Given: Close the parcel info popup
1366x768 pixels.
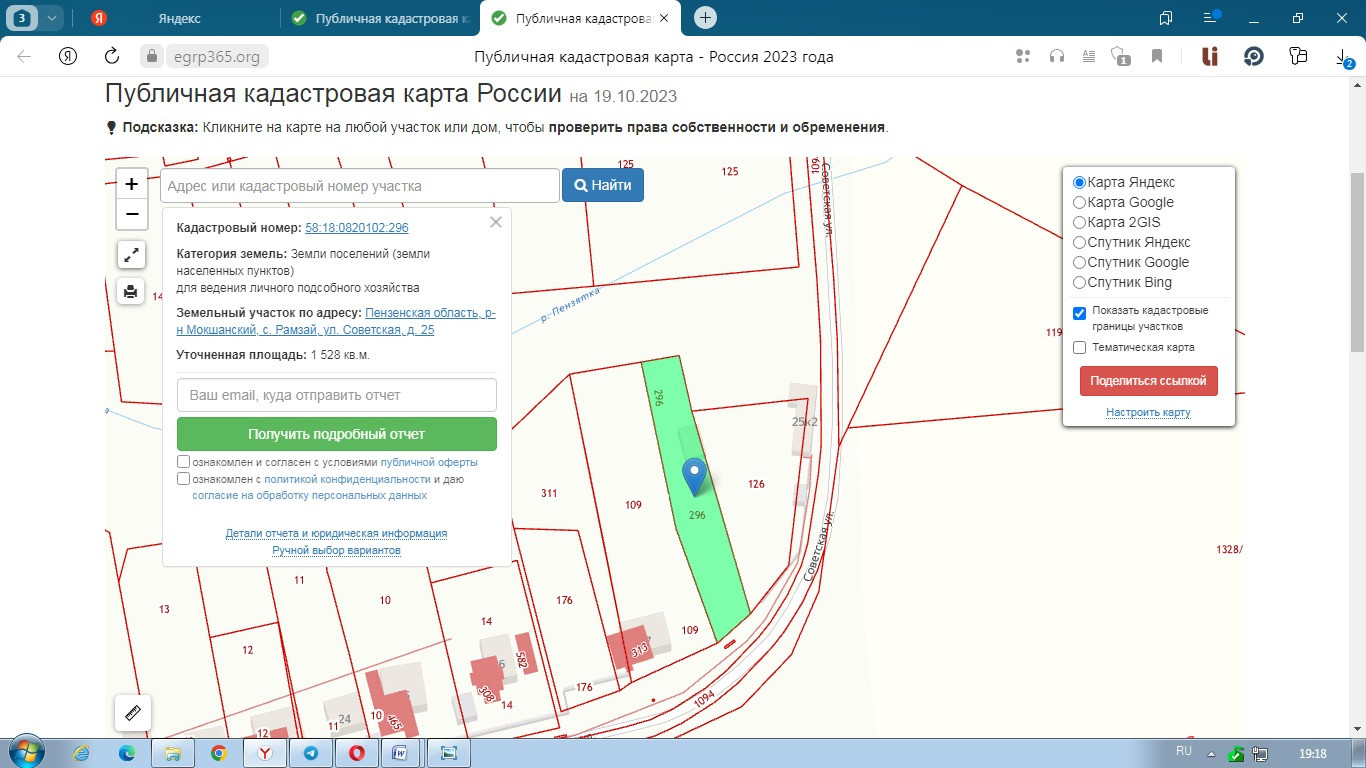Looking at the screenshot, I should coord(496,223).
